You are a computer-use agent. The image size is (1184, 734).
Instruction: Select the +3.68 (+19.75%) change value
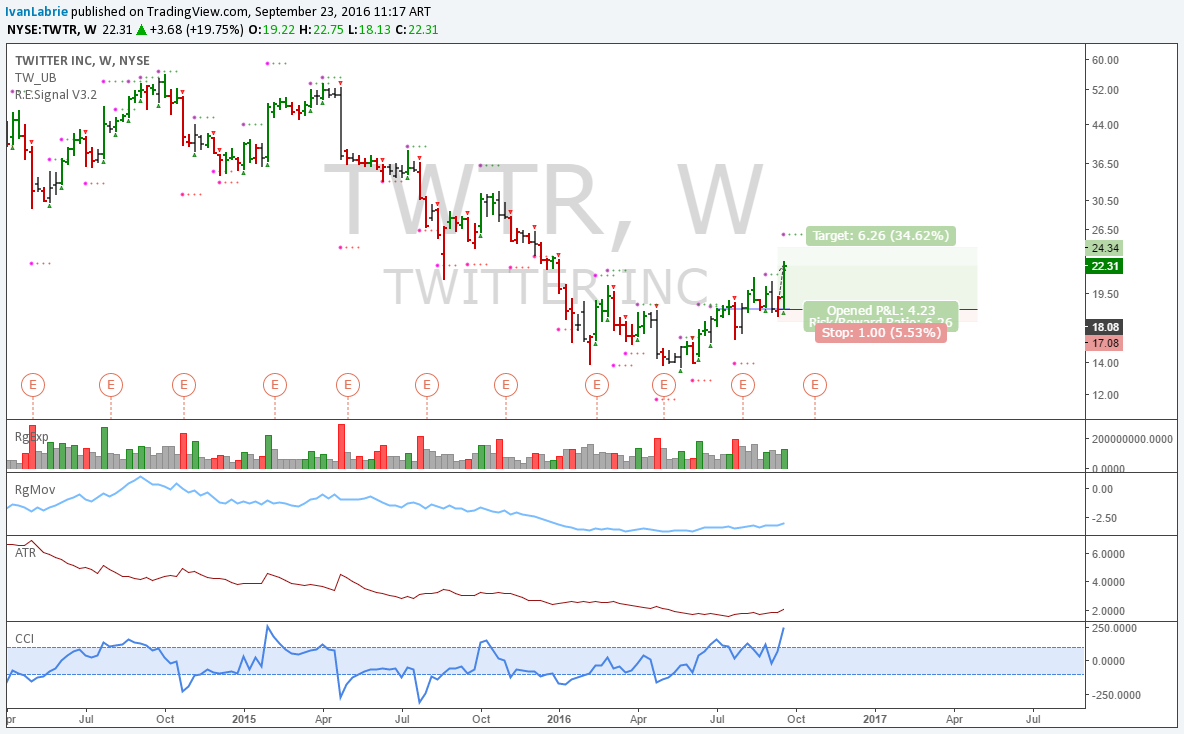pyautogui.click(x=196, y=29)
